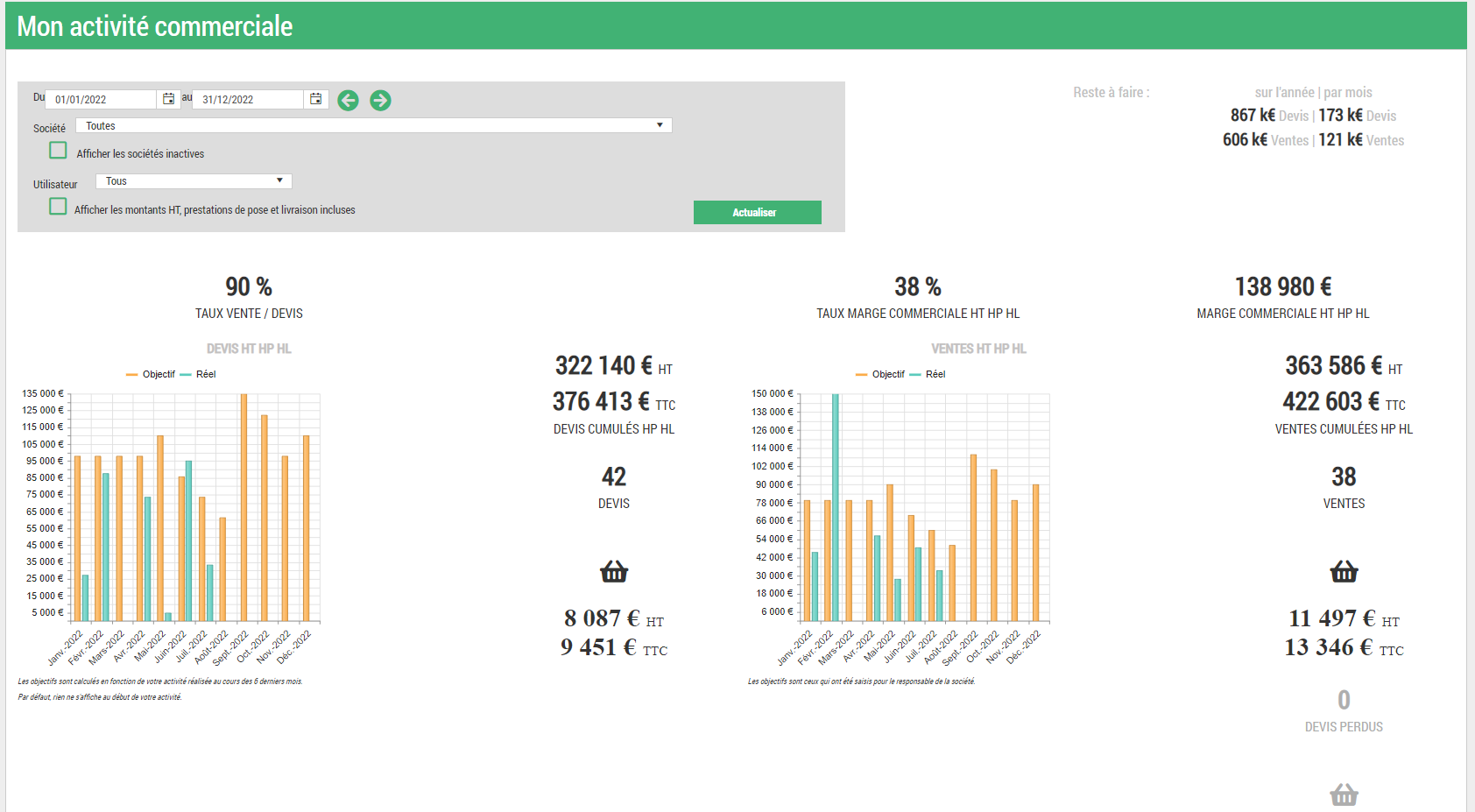Viewport: 1475px width, 812px height.
Task: Enable 'Afficher les sociétés inactives' checkbox
Action: click(x=58, y=151)
